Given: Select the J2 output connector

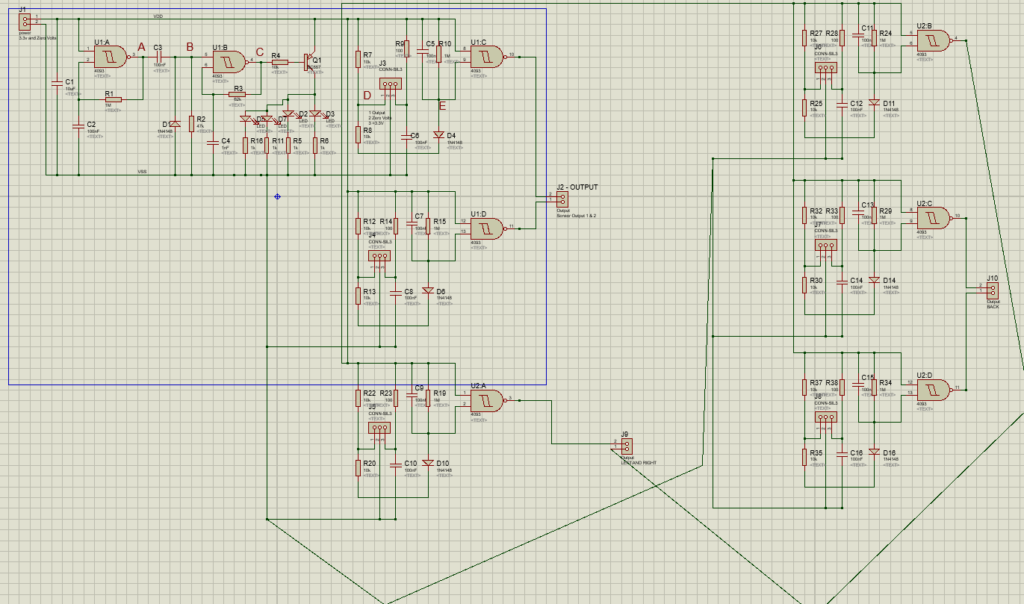Looking at the screenshot, I should [x=562, y=198].
